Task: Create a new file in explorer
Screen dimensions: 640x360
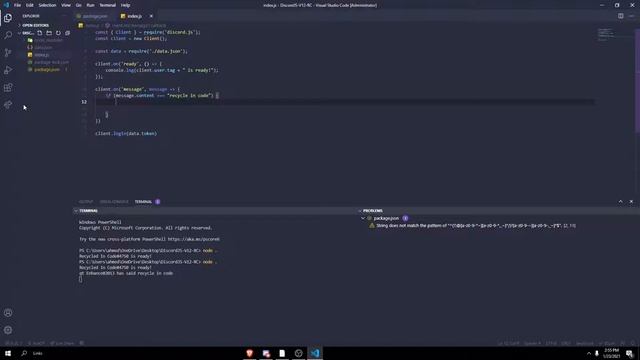Action: pos(40,33)
